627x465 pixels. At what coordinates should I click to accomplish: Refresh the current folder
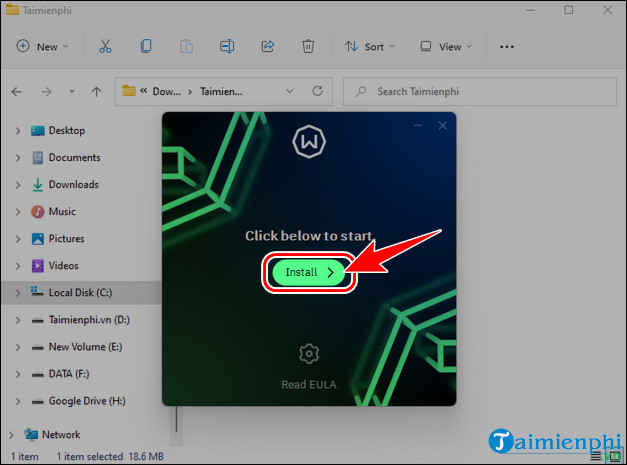click(317, 92)
